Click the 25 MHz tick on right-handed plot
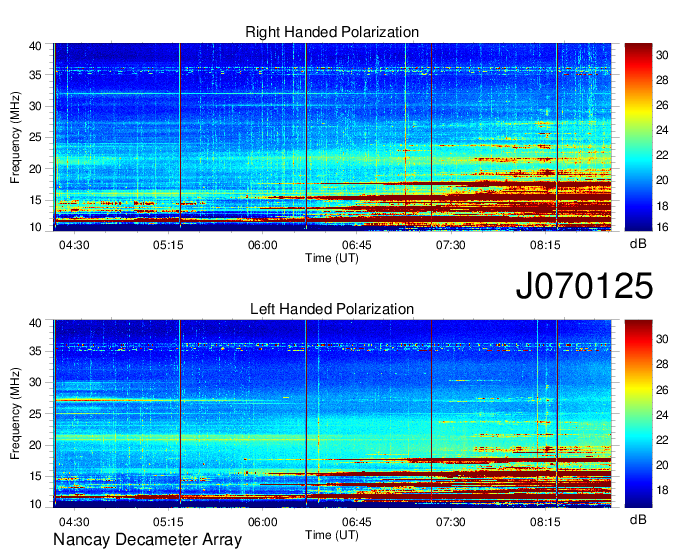 click(x=35, y=137)
